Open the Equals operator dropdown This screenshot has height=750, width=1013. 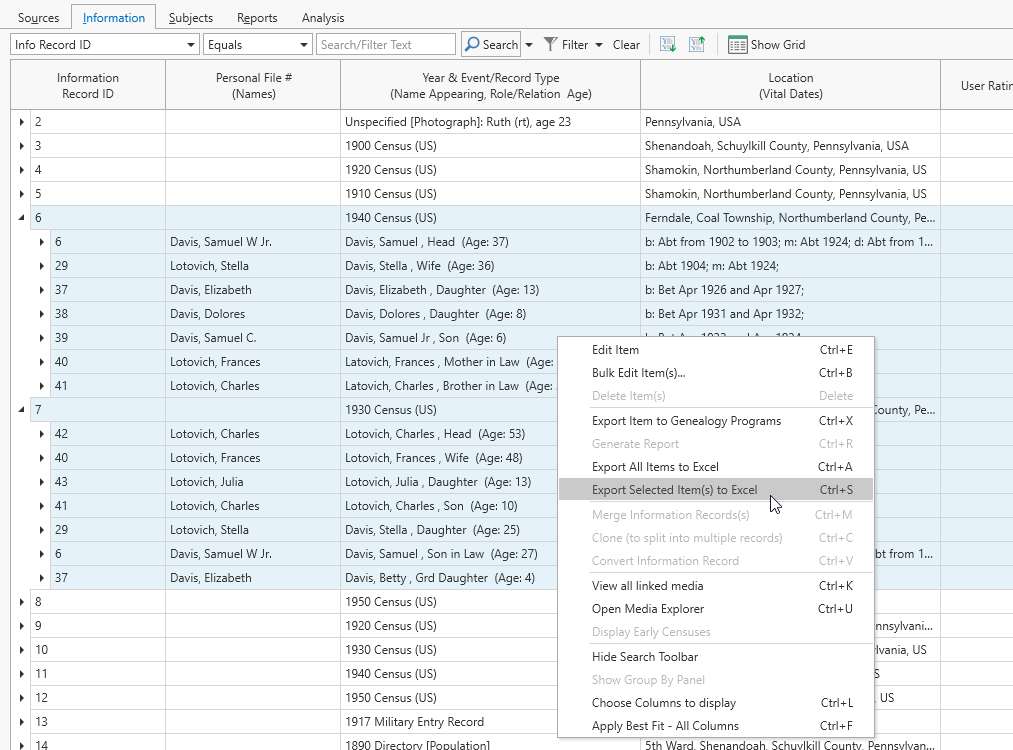304,45
